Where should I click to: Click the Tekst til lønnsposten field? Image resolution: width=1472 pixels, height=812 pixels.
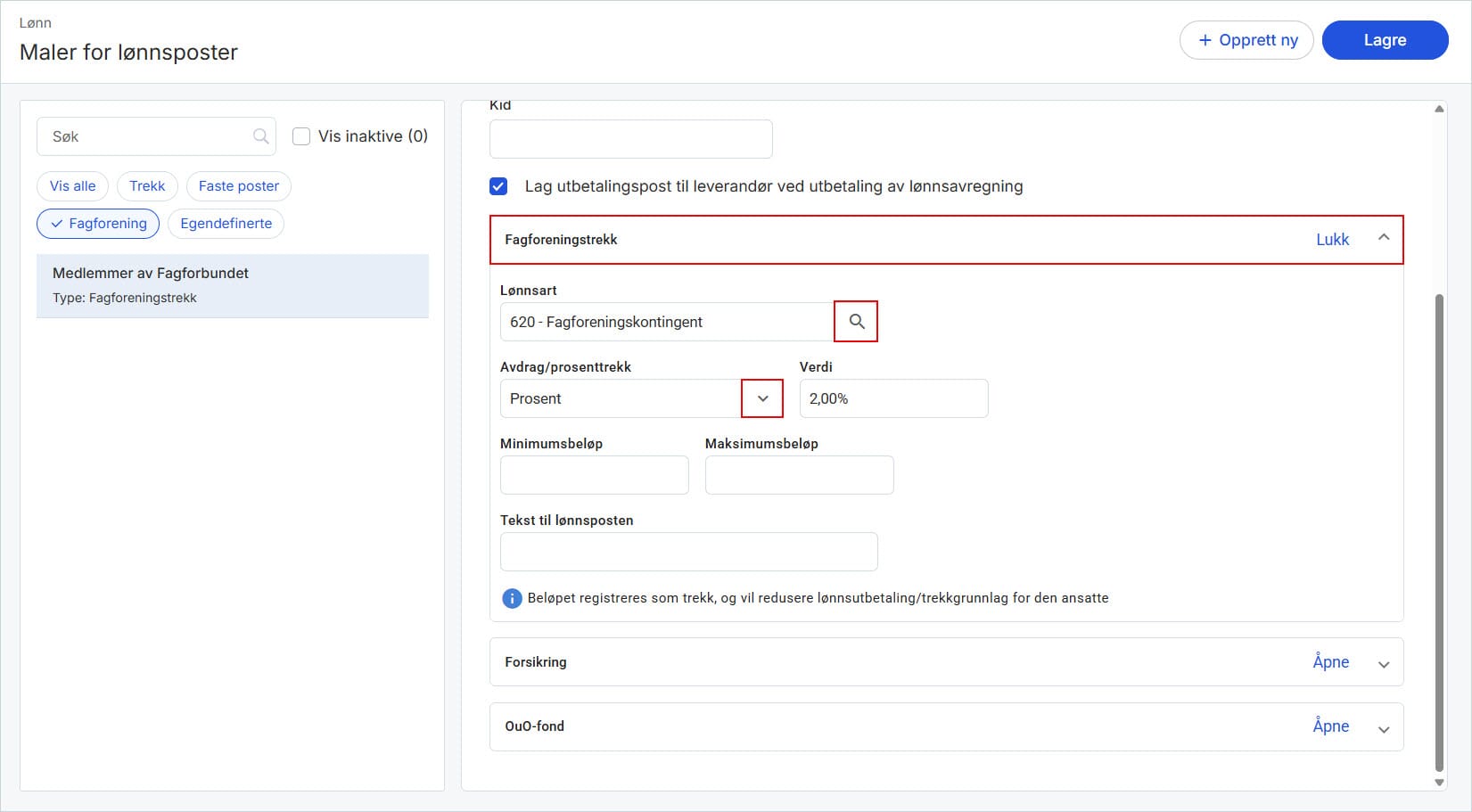point(689,552)
